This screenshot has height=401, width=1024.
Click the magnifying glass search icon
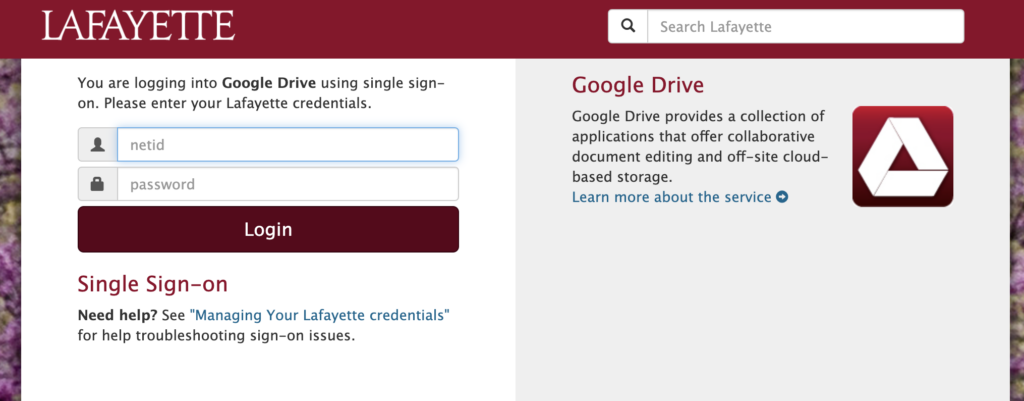(628, 26)
